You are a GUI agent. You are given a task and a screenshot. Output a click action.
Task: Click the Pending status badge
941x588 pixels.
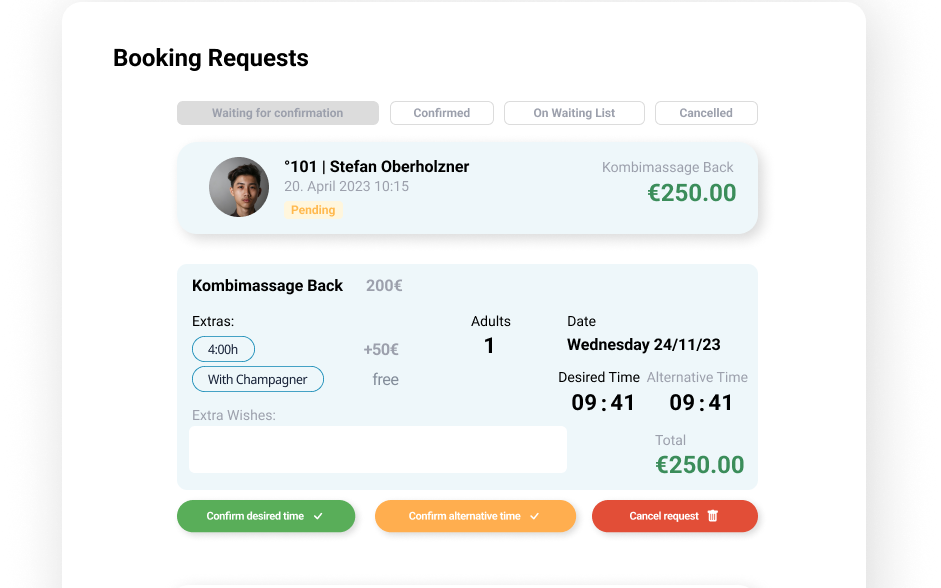coord(313,210)
